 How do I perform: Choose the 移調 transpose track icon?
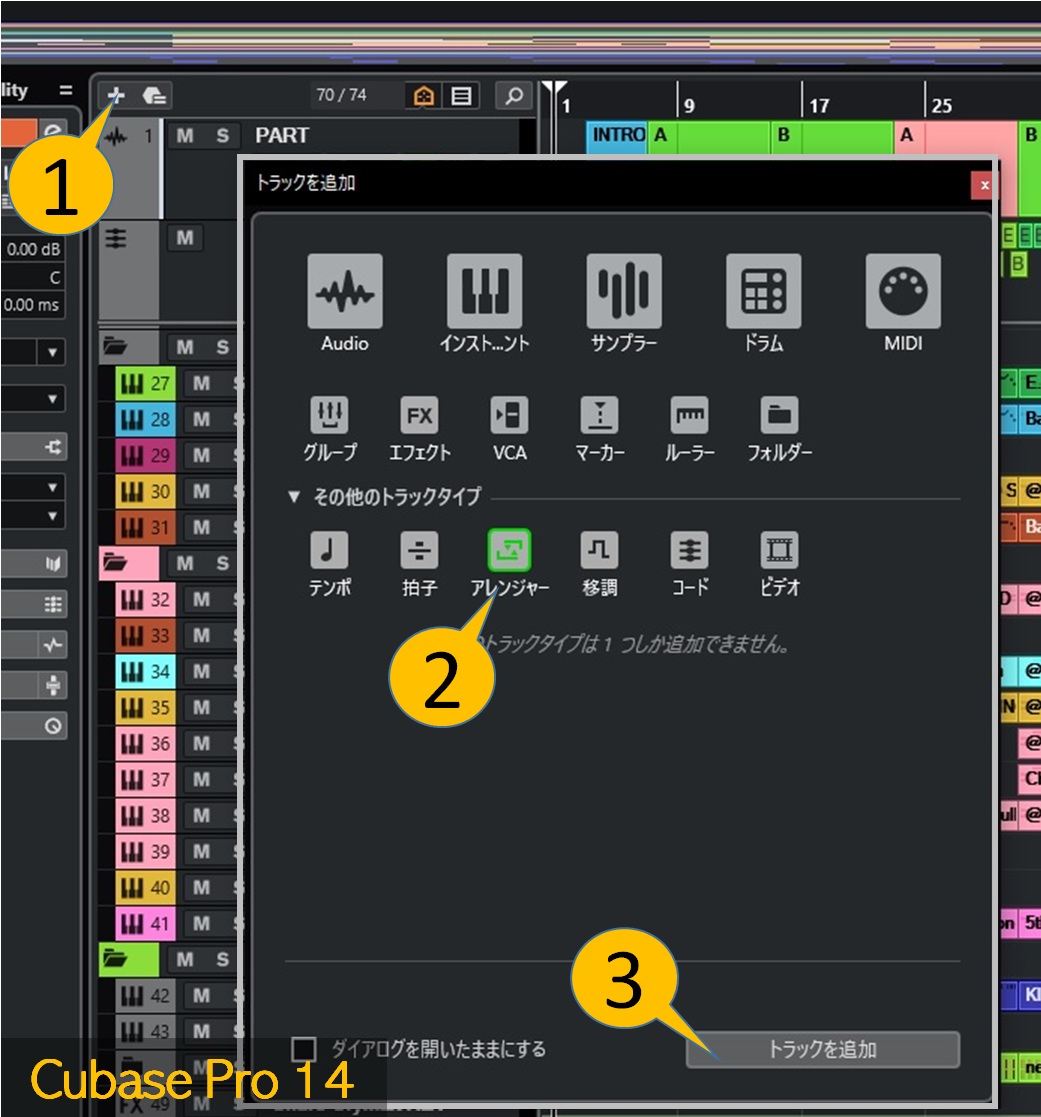point(600,550)
